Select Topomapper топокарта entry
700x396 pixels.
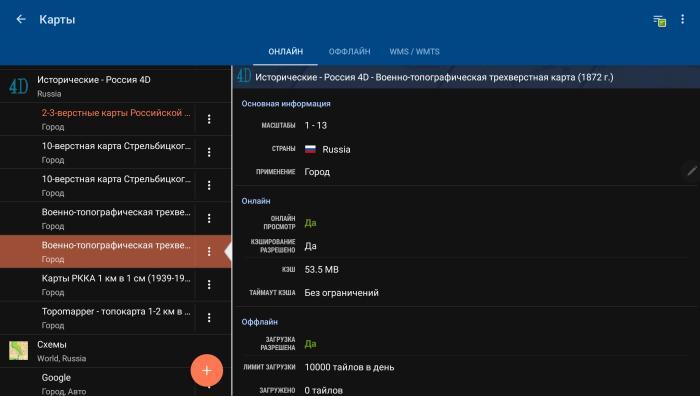[97, 317]
